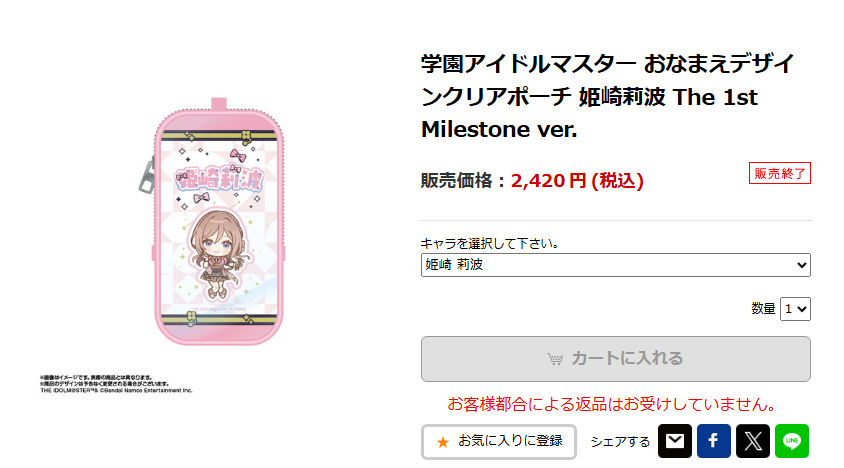Click the シェアする label
Image resolution: width=844 pixels, height=468 pixels.
pyautogui.click(x=620, y=442)
